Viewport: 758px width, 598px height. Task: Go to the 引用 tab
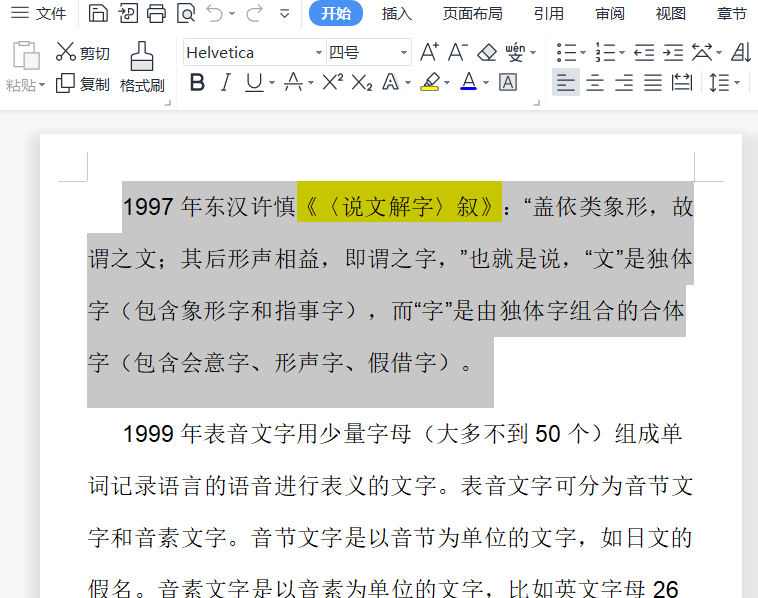tap(549, 14)
